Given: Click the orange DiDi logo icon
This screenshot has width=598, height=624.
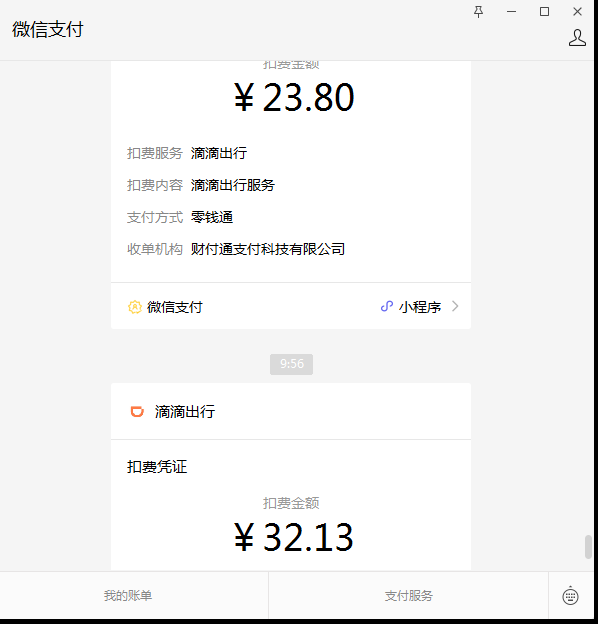Looking at the screenshot, I should (x=137, y=411).
